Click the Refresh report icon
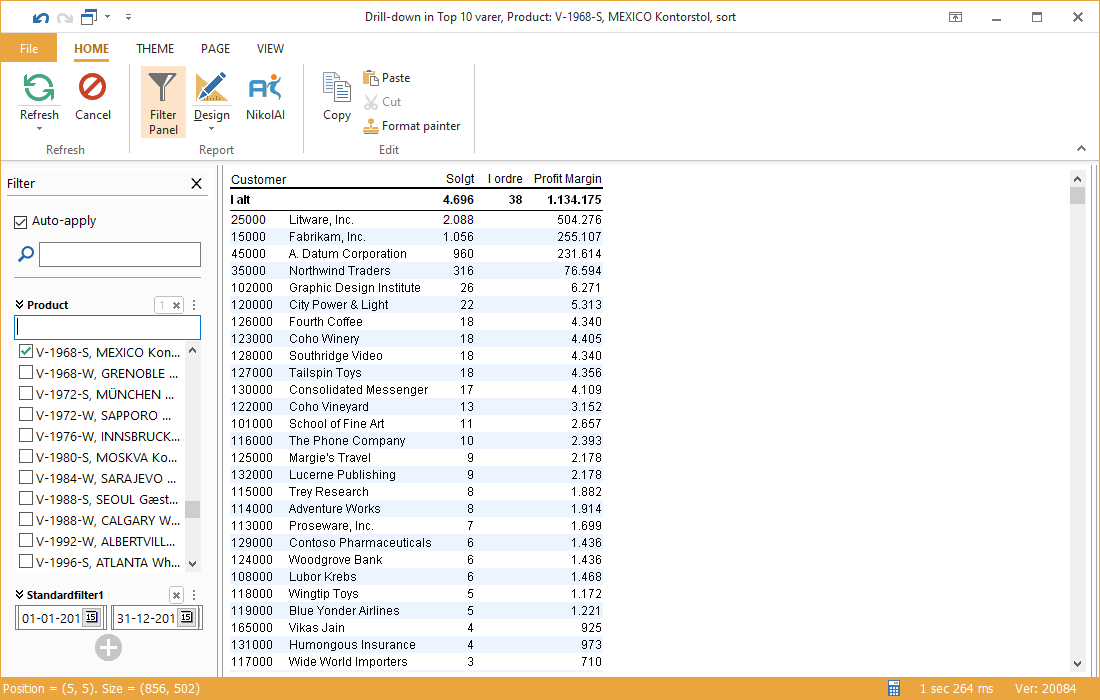 (39, 88)
